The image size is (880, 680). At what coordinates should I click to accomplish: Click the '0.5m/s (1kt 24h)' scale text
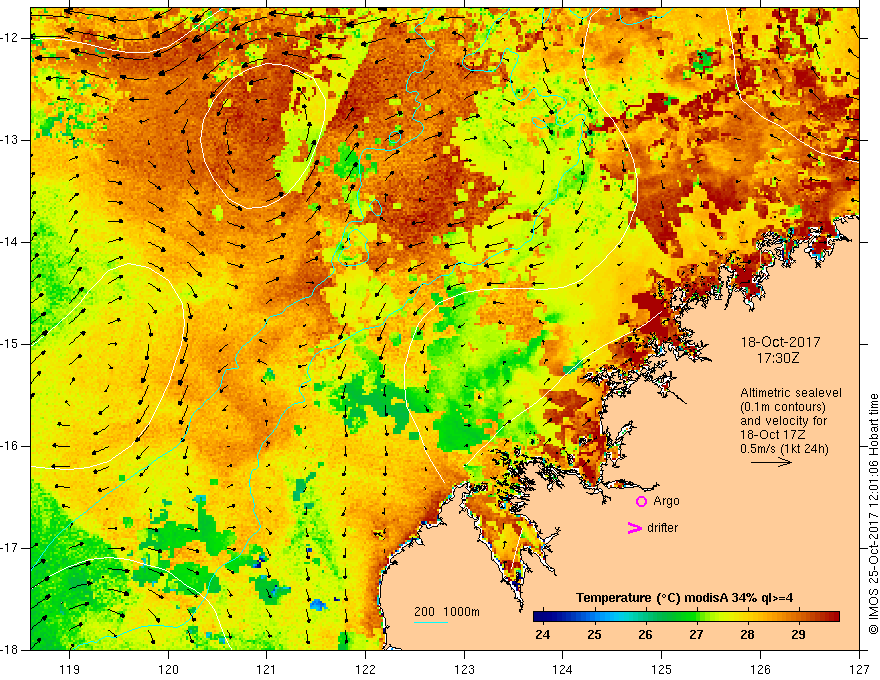[784, 449]
